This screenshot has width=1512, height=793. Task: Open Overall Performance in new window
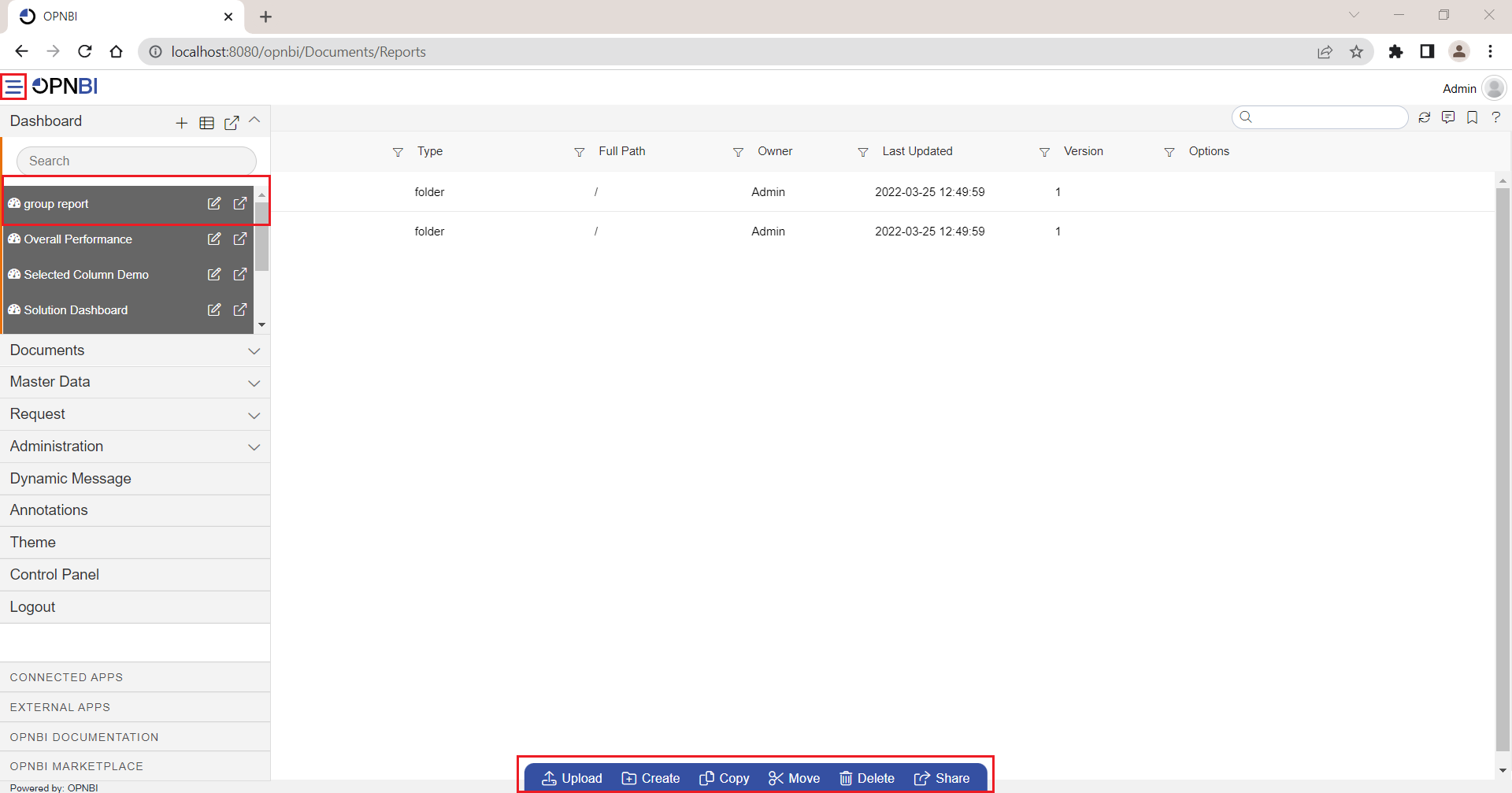240,239
